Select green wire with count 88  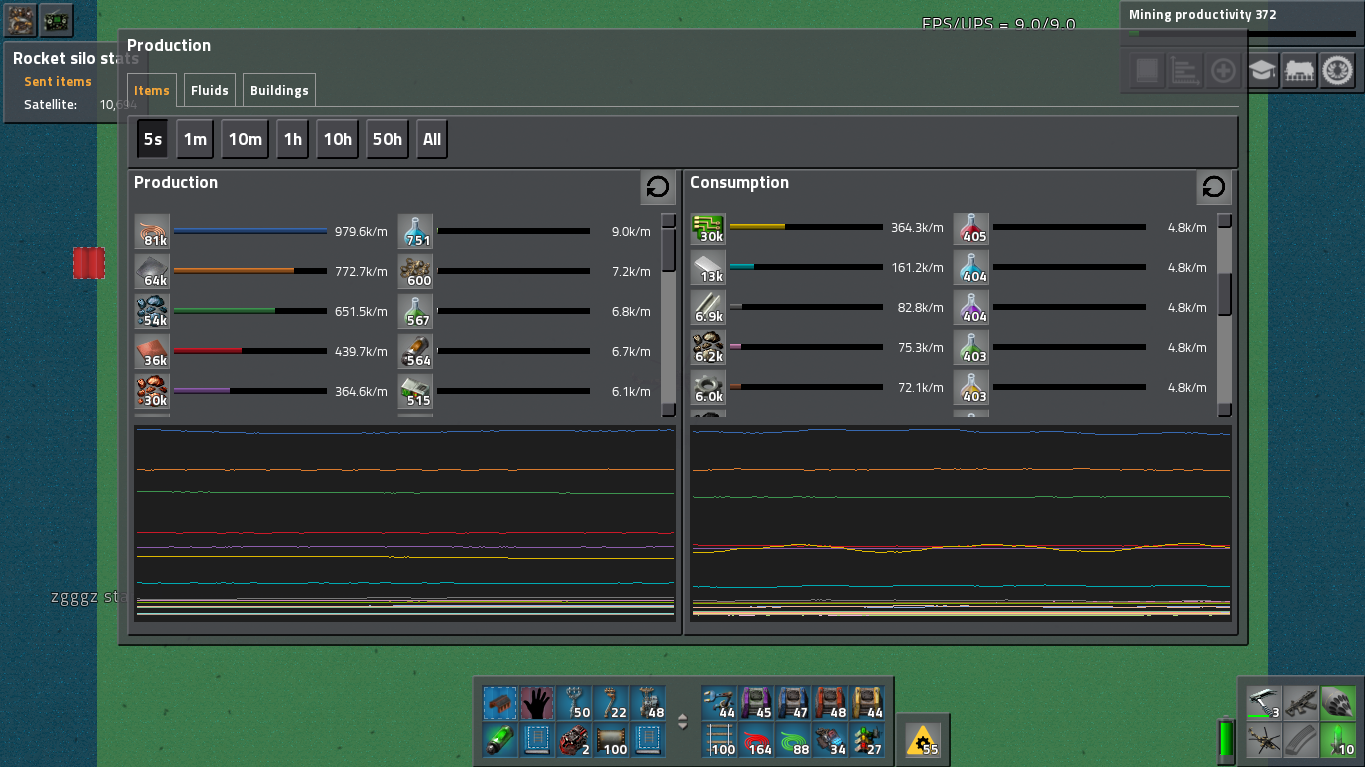(794, 740)
